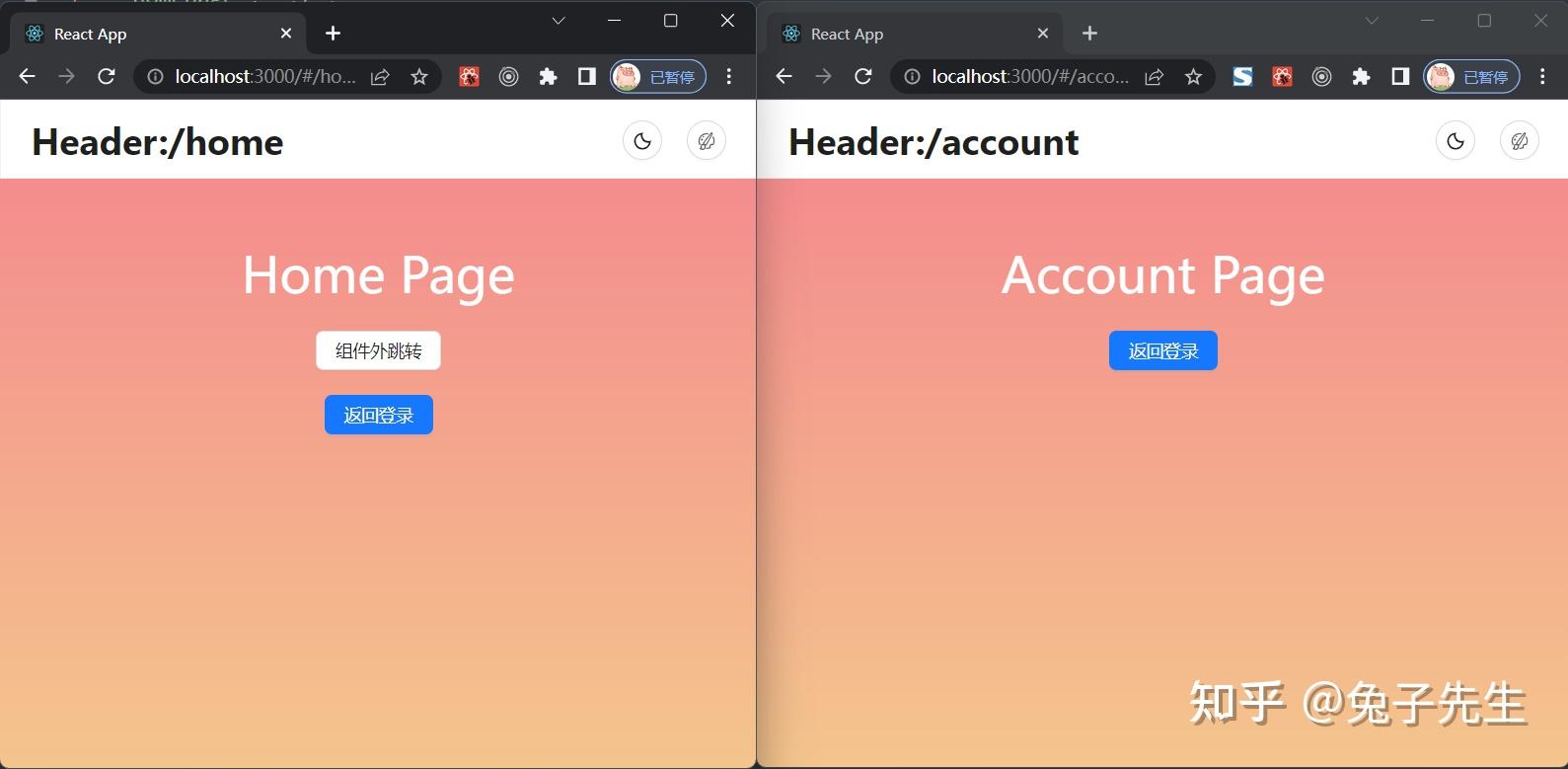View site information in account window address bar
This screenshot has height=769, width=1568.
point(912,77)
